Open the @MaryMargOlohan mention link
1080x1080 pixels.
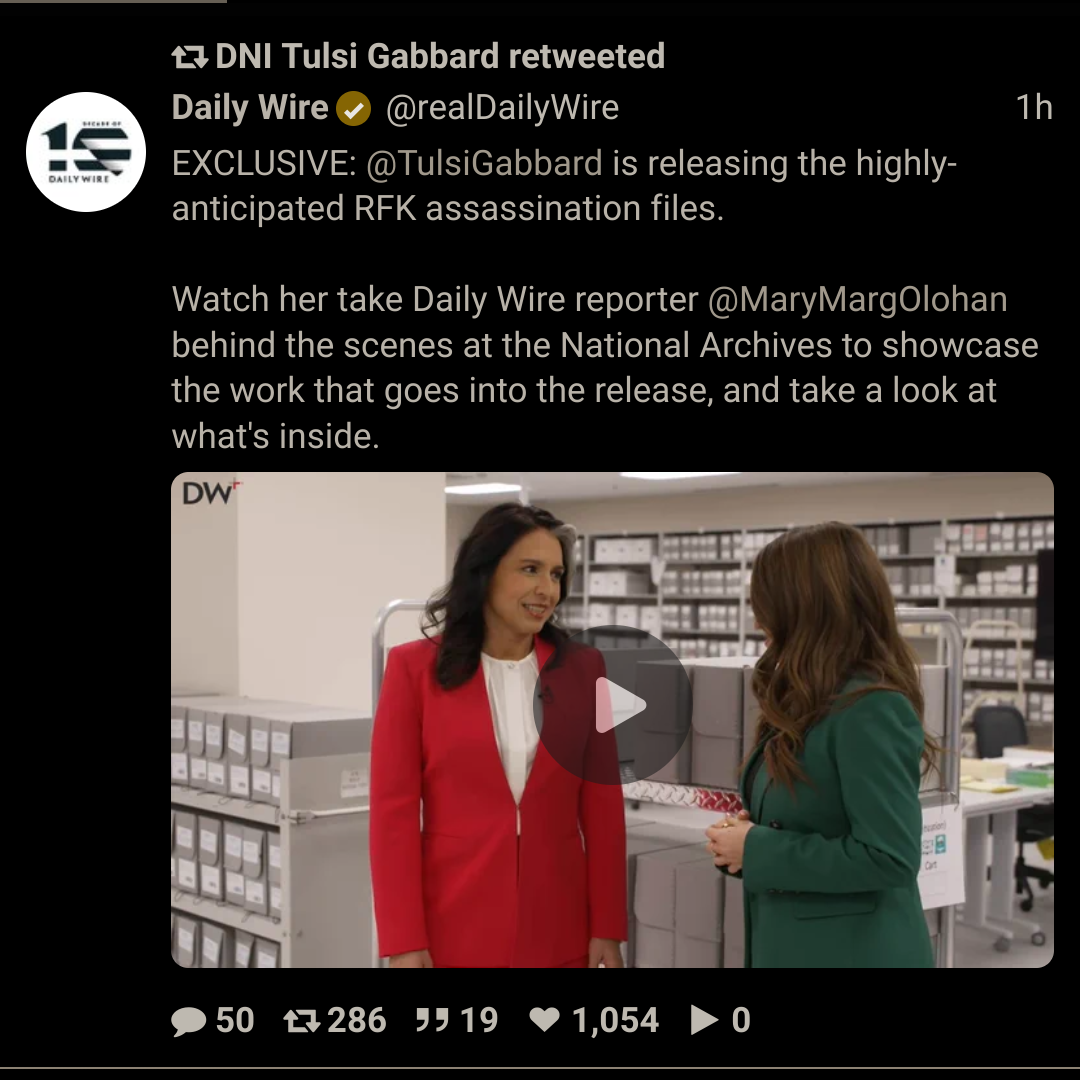[x=858, y=300]
